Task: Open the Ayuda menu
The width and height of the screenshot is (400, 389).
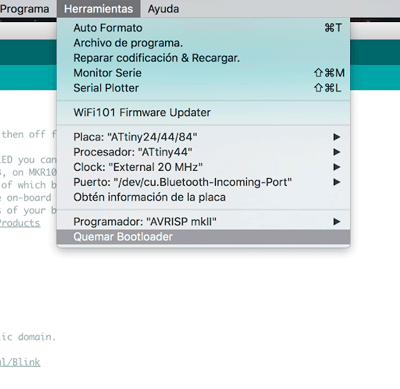Action: (x=163, y=9)
